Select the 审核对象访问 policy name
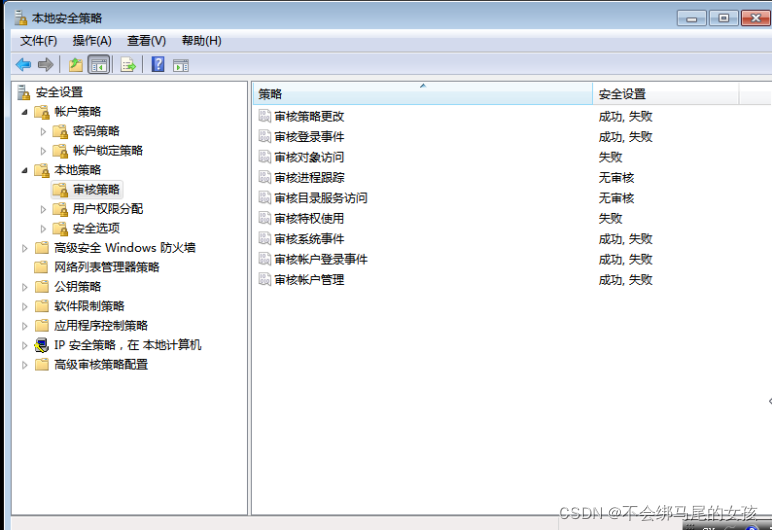The image size is (773, 531). 309,157
